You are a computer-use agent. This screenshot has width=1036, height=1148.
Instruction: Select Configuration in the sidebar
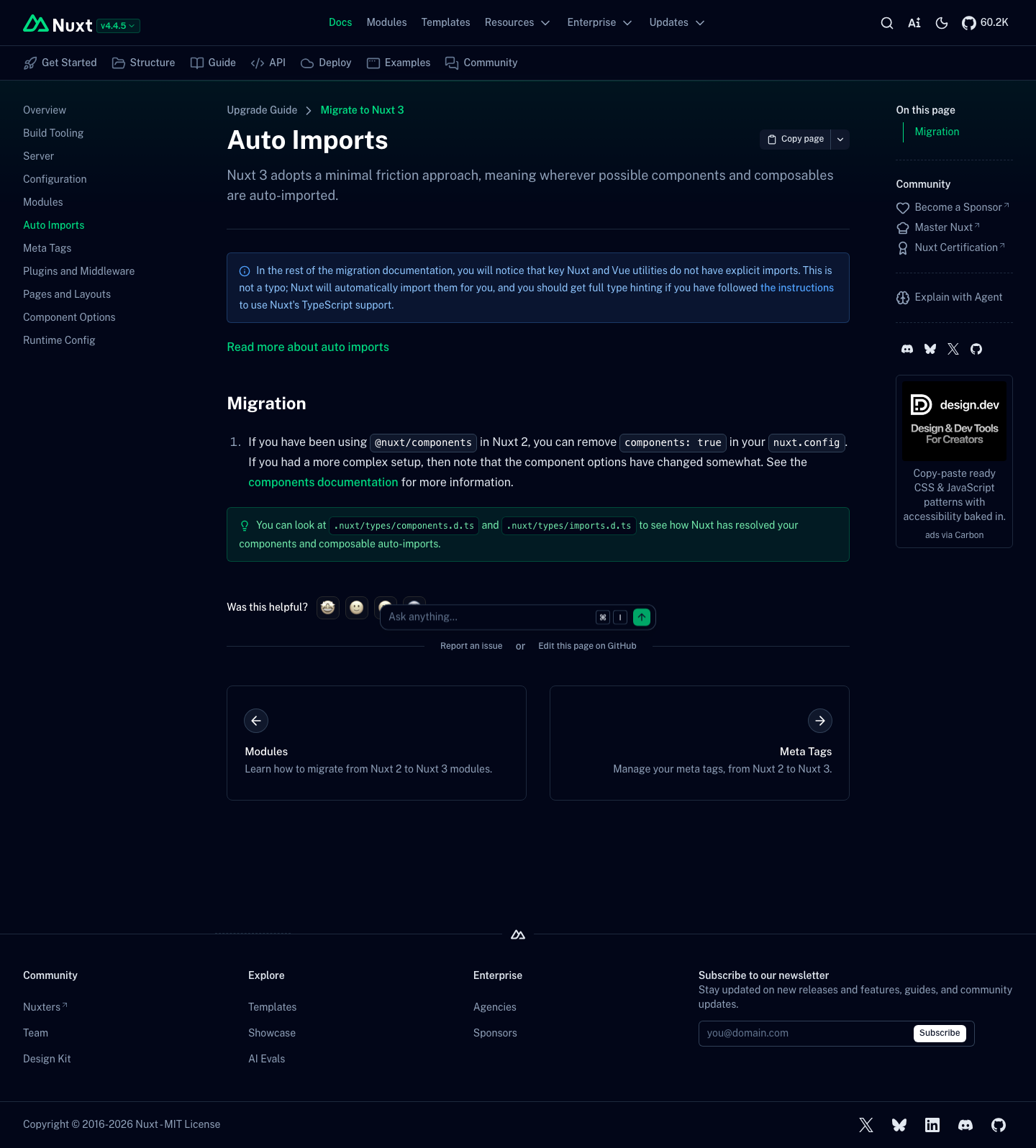point(55,179)
